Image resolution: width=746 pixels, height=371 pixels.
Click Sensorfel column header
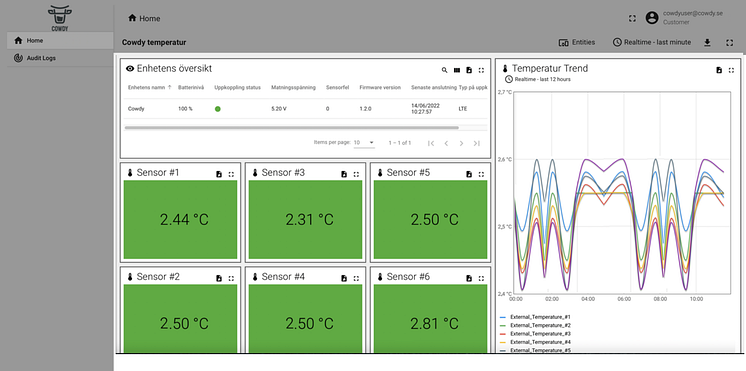pyautogui.click(x=337, y=88)
